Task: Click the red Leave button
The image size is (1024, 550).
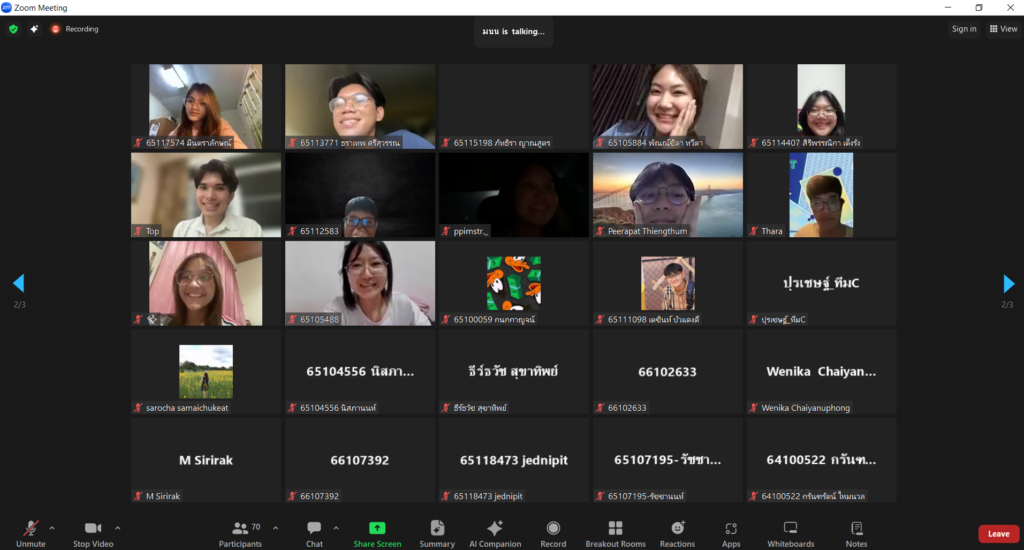Action: pos(998,534)
